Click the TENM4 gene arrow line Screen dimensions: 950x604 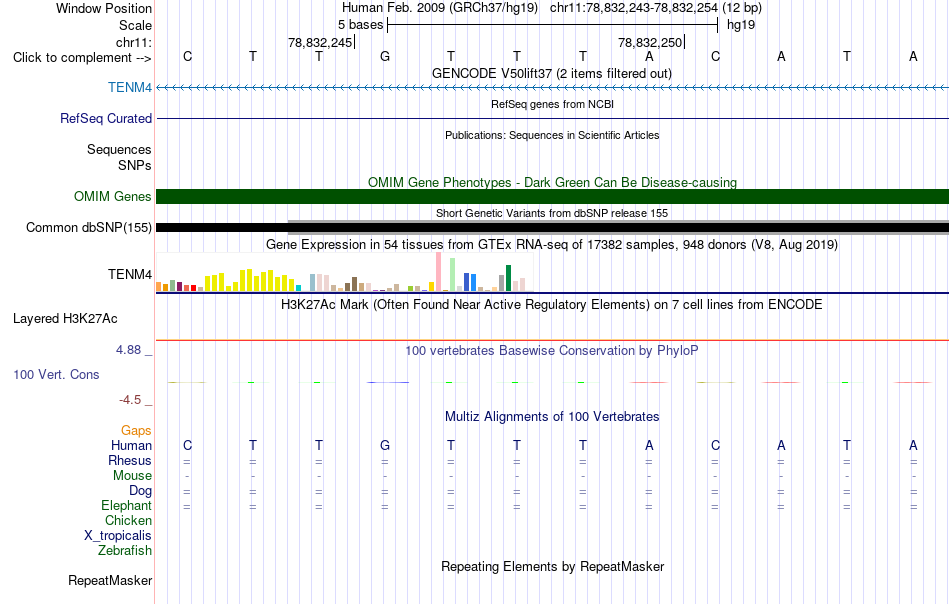553,88
